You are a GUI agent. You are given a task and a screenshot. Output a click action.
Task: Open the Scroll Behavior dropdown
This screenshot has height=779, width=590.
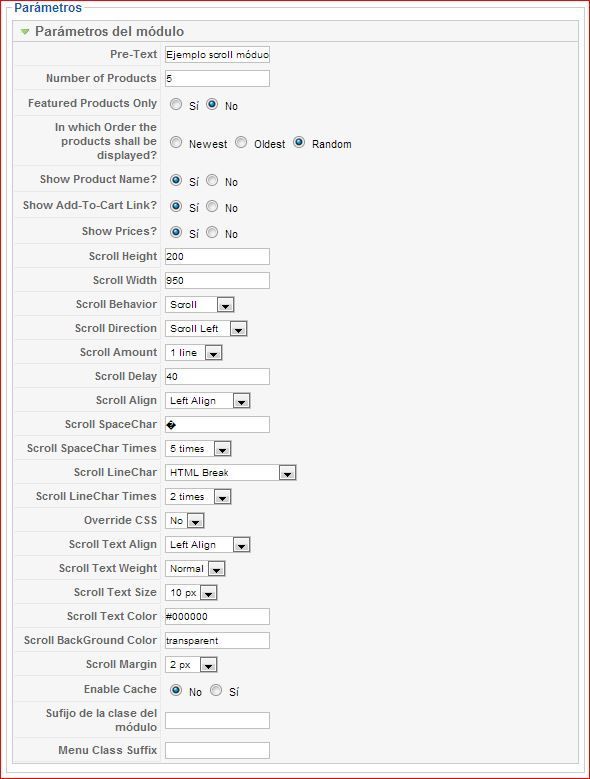pyautogui.click(x=200, y=305)
